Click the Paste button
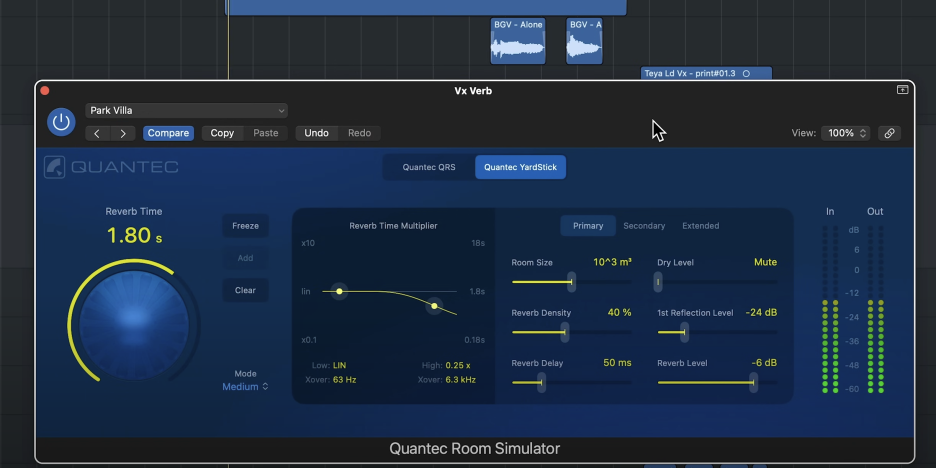 point(266,133)
